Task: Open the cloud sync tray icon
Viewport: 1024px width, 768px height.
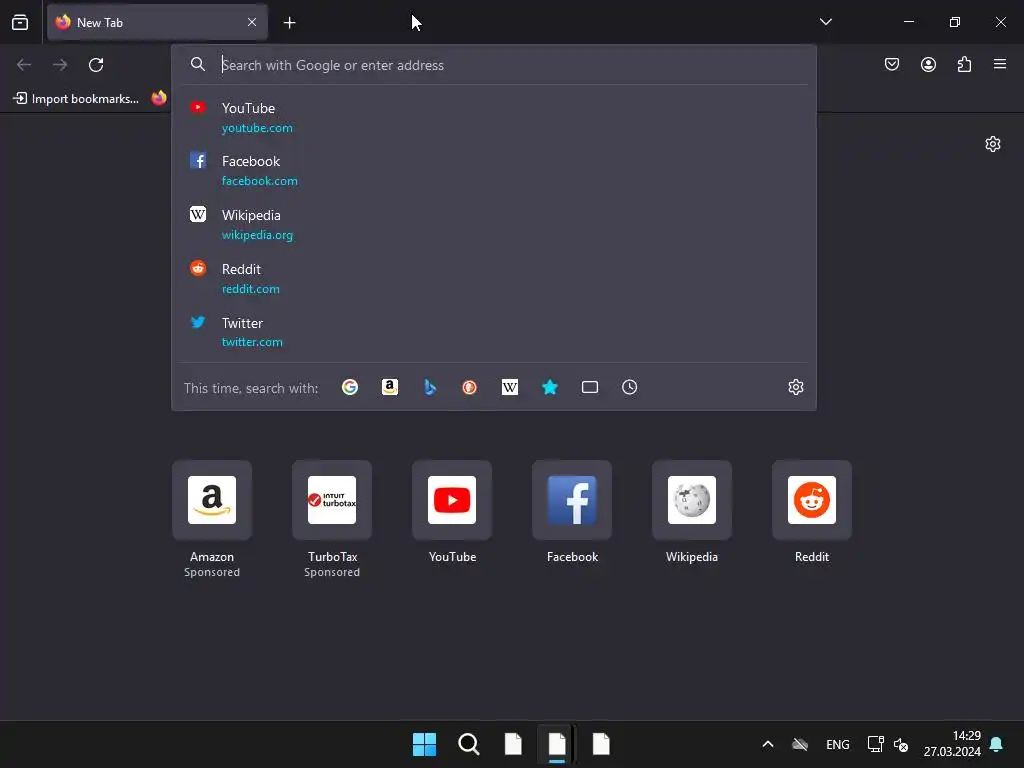Action: pos(800,744)
